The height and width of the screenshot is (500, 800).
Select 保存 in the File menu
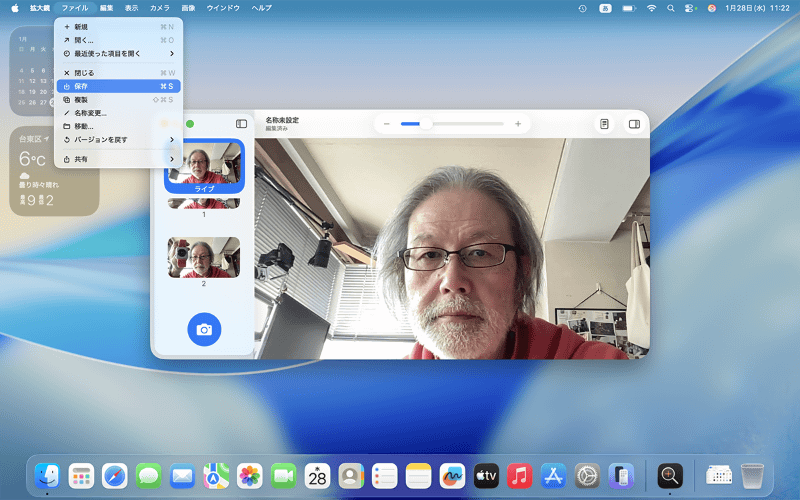coord(118,86)
